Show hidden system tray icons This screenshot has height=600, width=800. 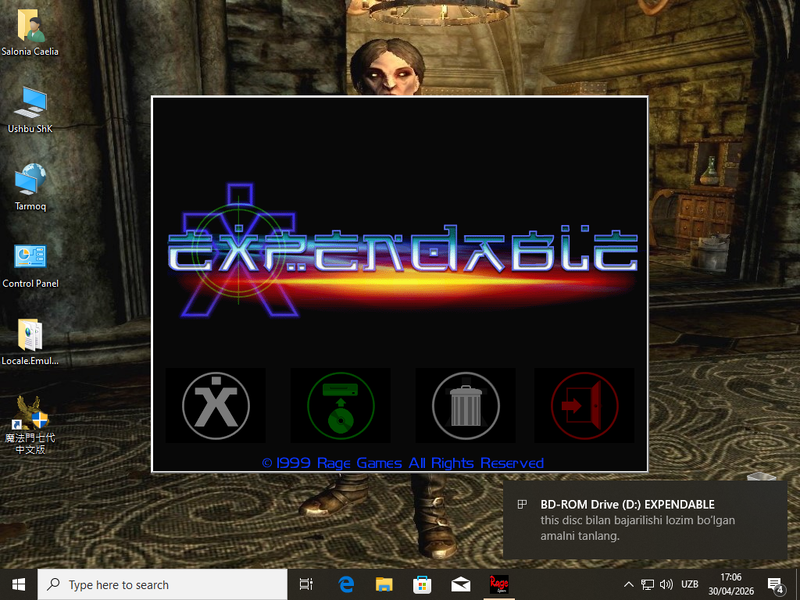(629, 585)
